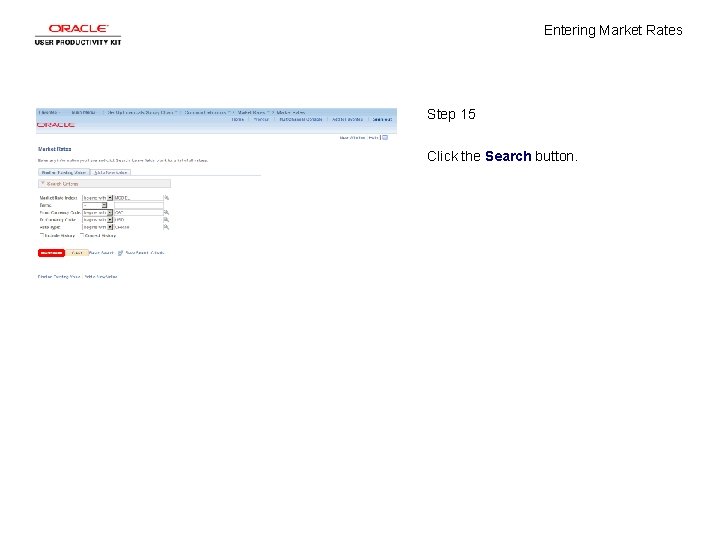Image resolution: width=720 pixels, height=540 pixels.
Task: Open the Market Rate Index operator dropdown
Action: click(x=98, y=198)
